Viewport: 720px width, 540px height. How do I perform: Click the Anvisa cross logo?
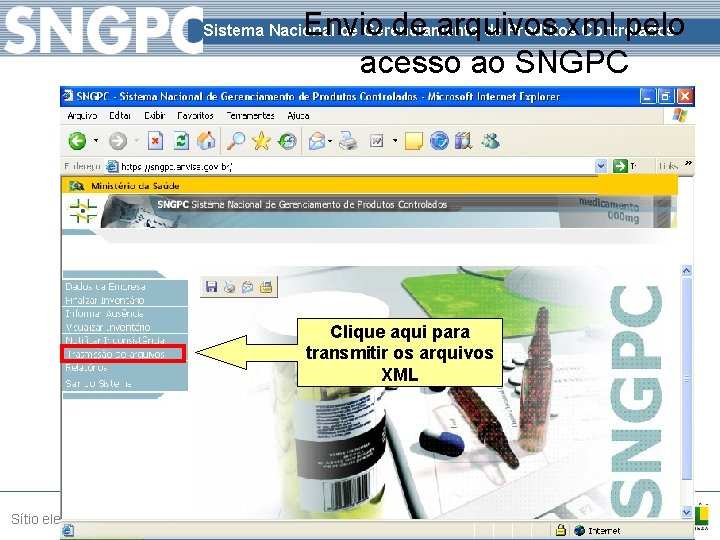pos(83,211)
